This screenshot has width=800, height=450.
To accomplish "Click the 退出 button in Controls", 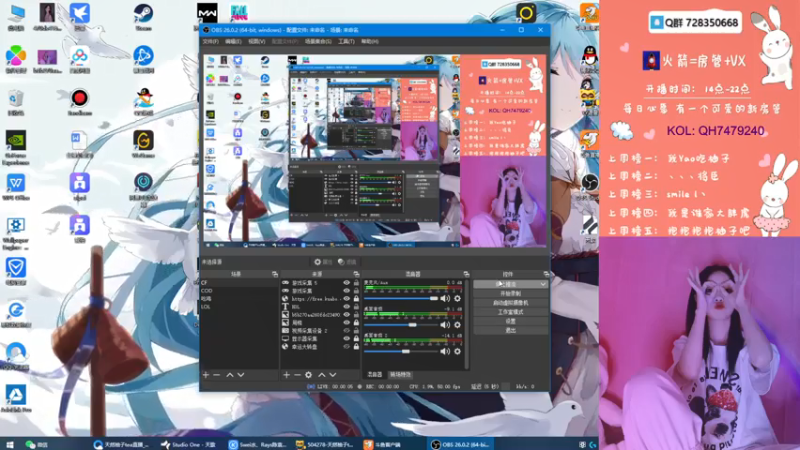I will 510,331.
